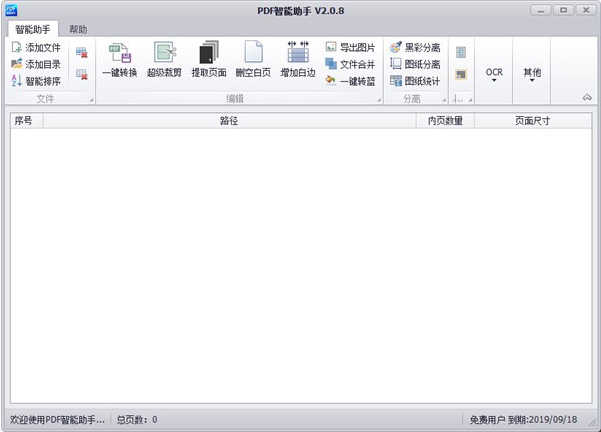Click the 页面尺寸 column header
The width and height of the screenshot is (601, 432).
pyautogui.click(x=533, y=121)
